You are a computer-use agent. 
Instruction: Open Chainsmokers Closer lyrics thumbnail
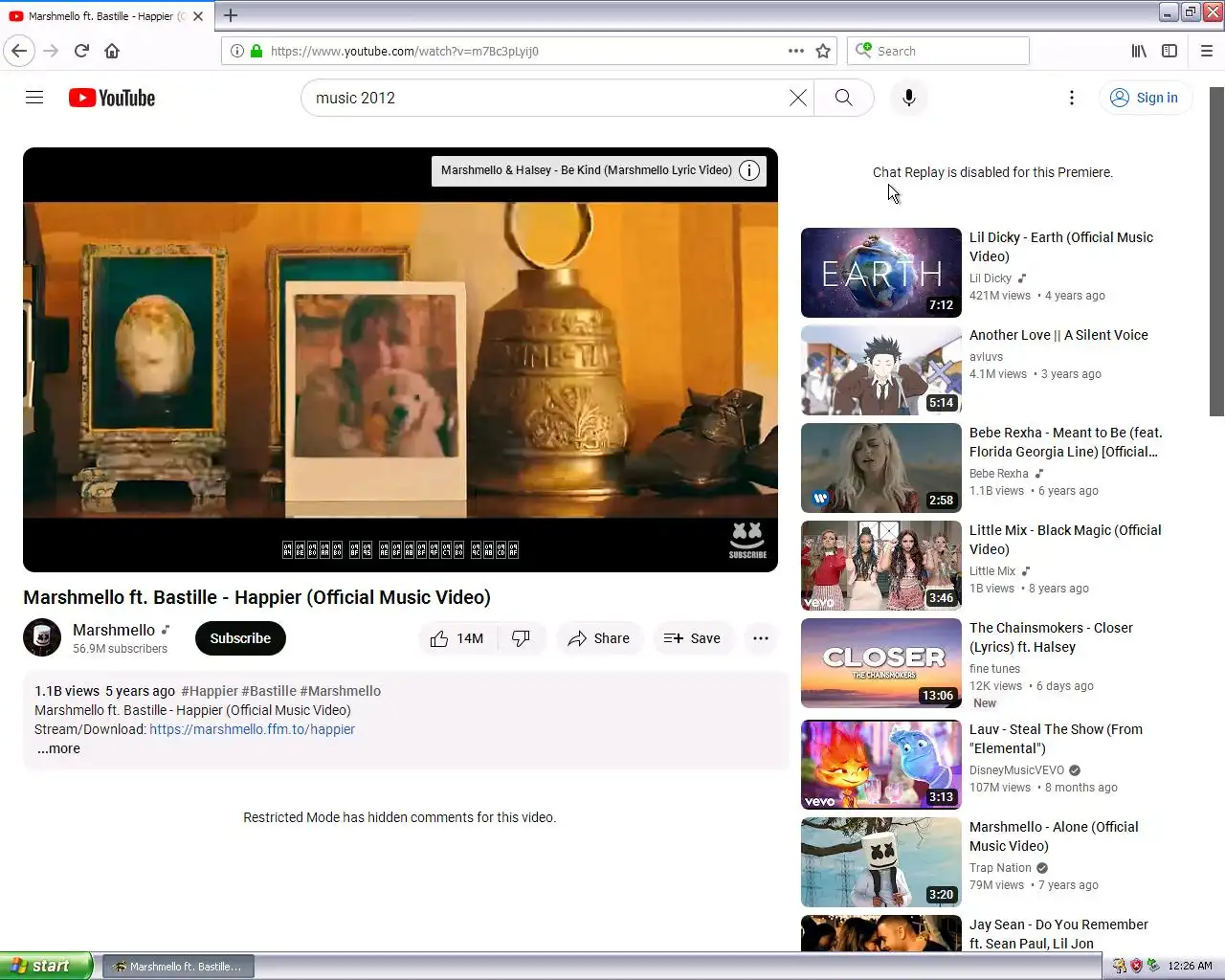pos(881,663)
